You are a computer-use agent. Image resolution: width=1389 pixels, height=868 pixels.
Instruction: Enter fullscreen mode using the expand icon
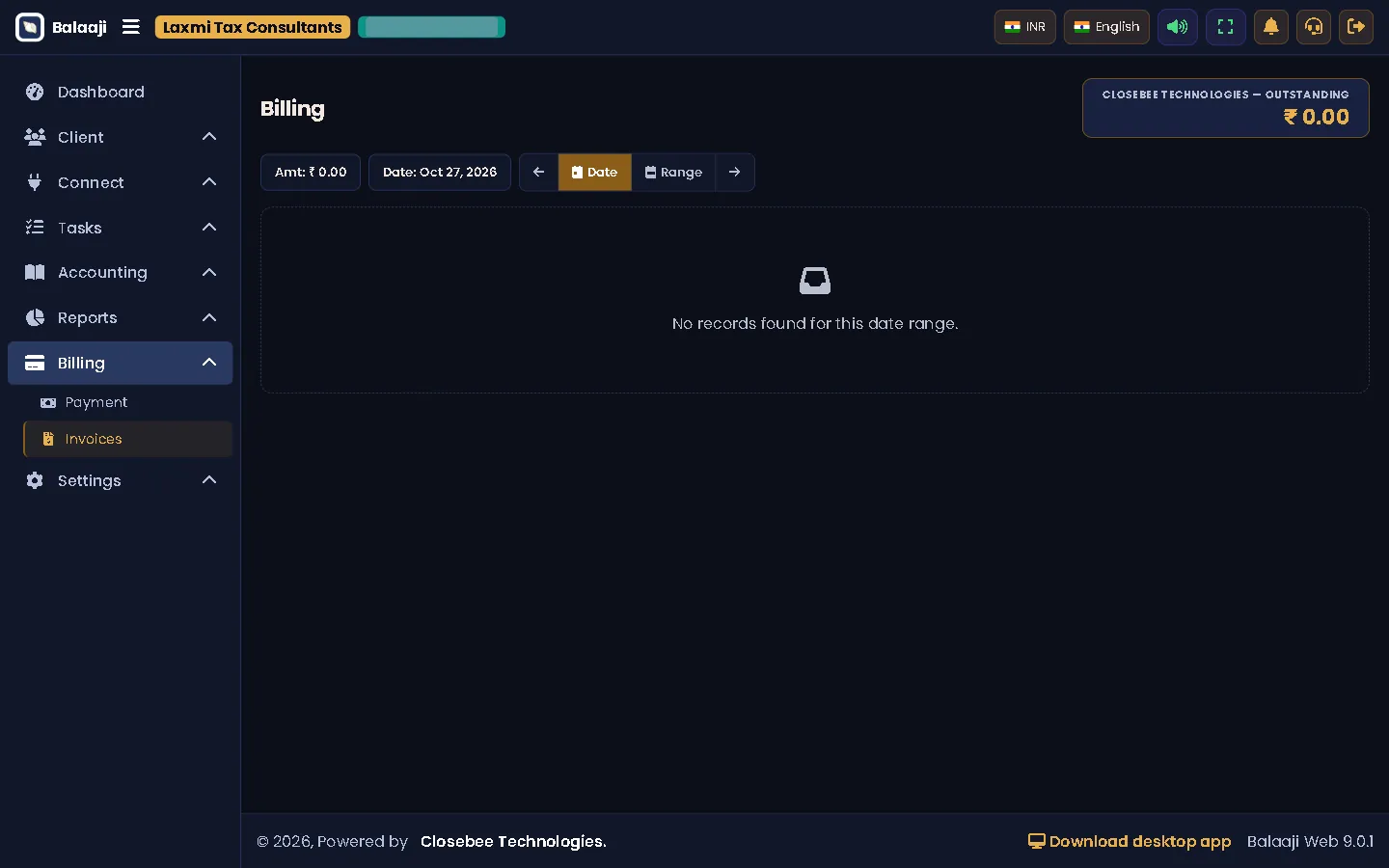[1225, 27]
